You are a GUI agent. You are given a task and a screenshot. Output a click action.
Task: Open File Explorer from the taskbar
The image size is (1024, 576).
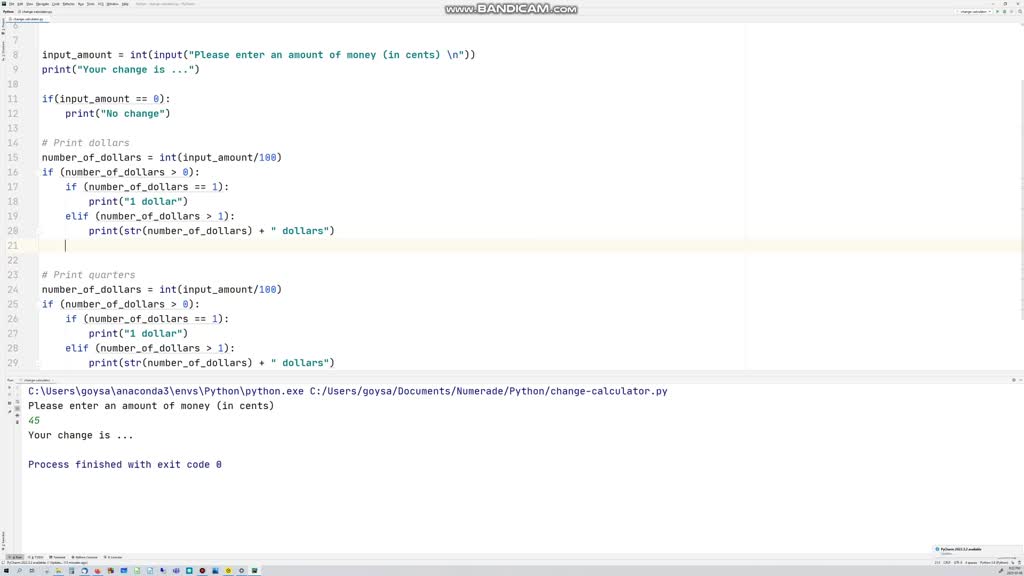pos(58,571)
